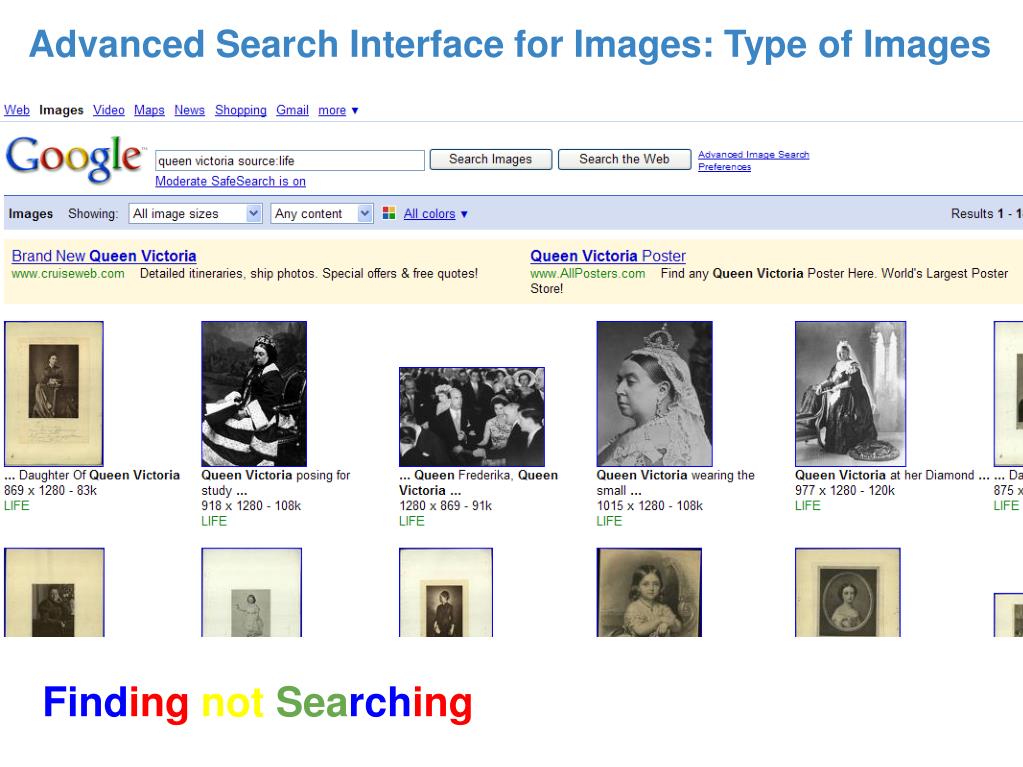Click the LIFE source under 1015 x 1280 - 108k

(x=609, y=521)
